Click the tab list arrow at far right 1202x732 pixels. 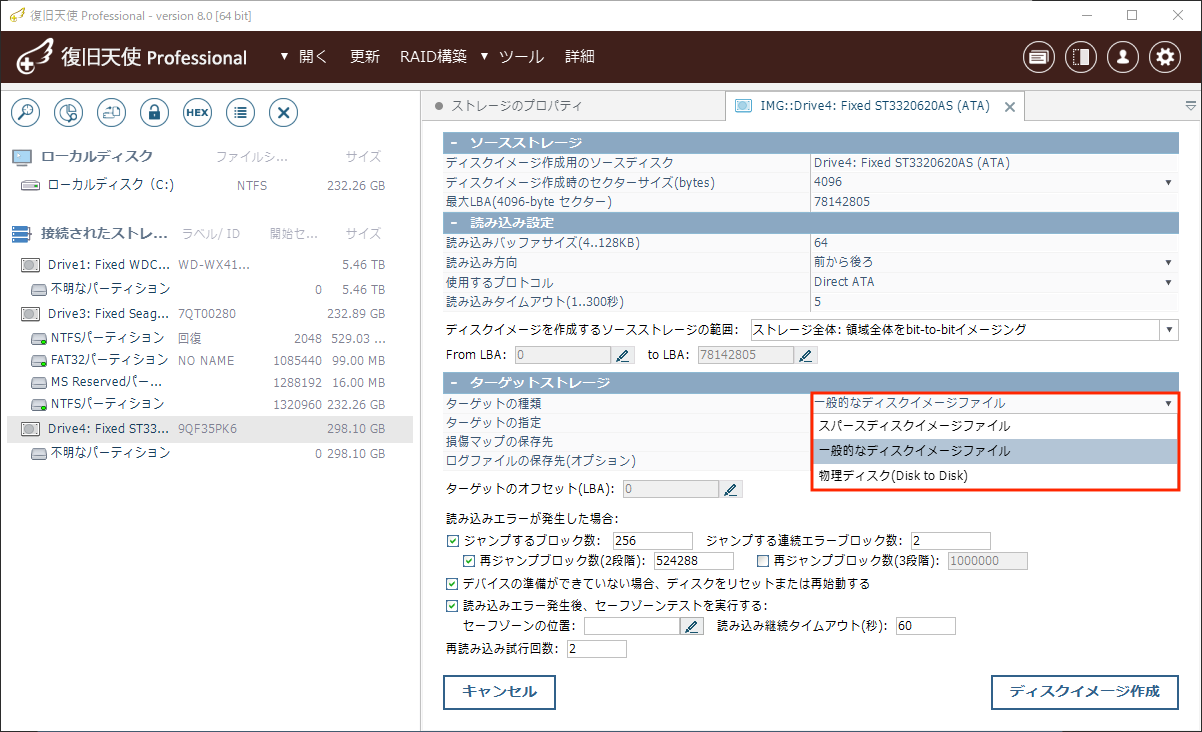point(1190,105)
